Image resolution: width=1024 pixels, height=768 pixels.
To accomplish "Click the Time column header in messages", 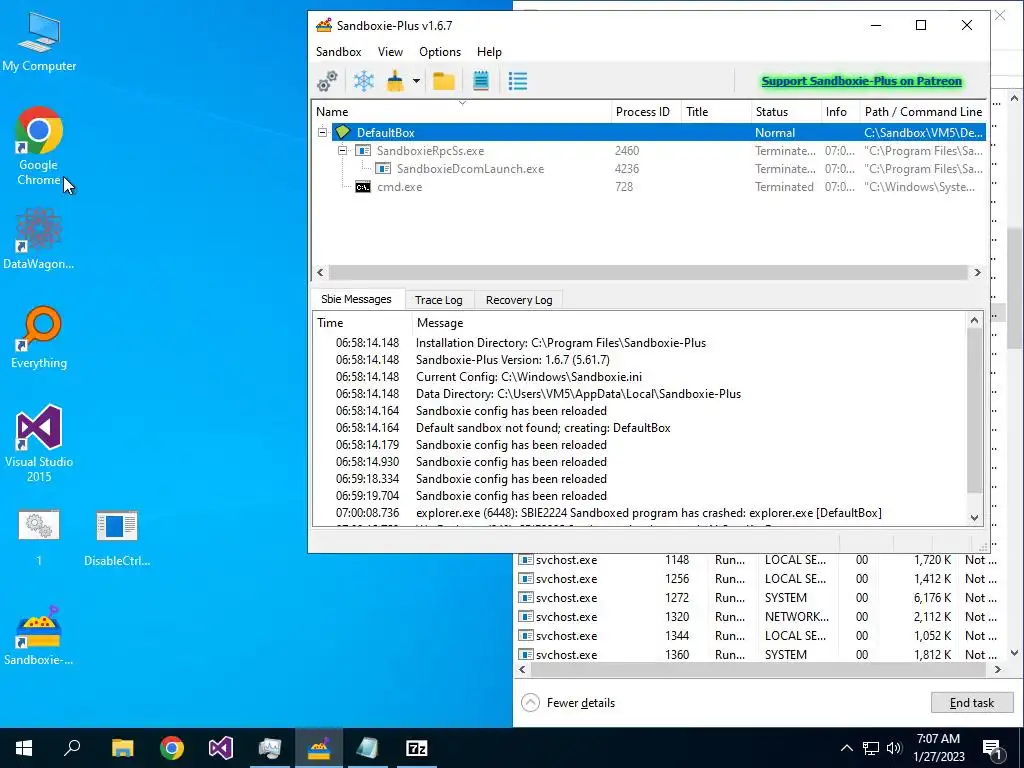I will click(x=362, y=323).
